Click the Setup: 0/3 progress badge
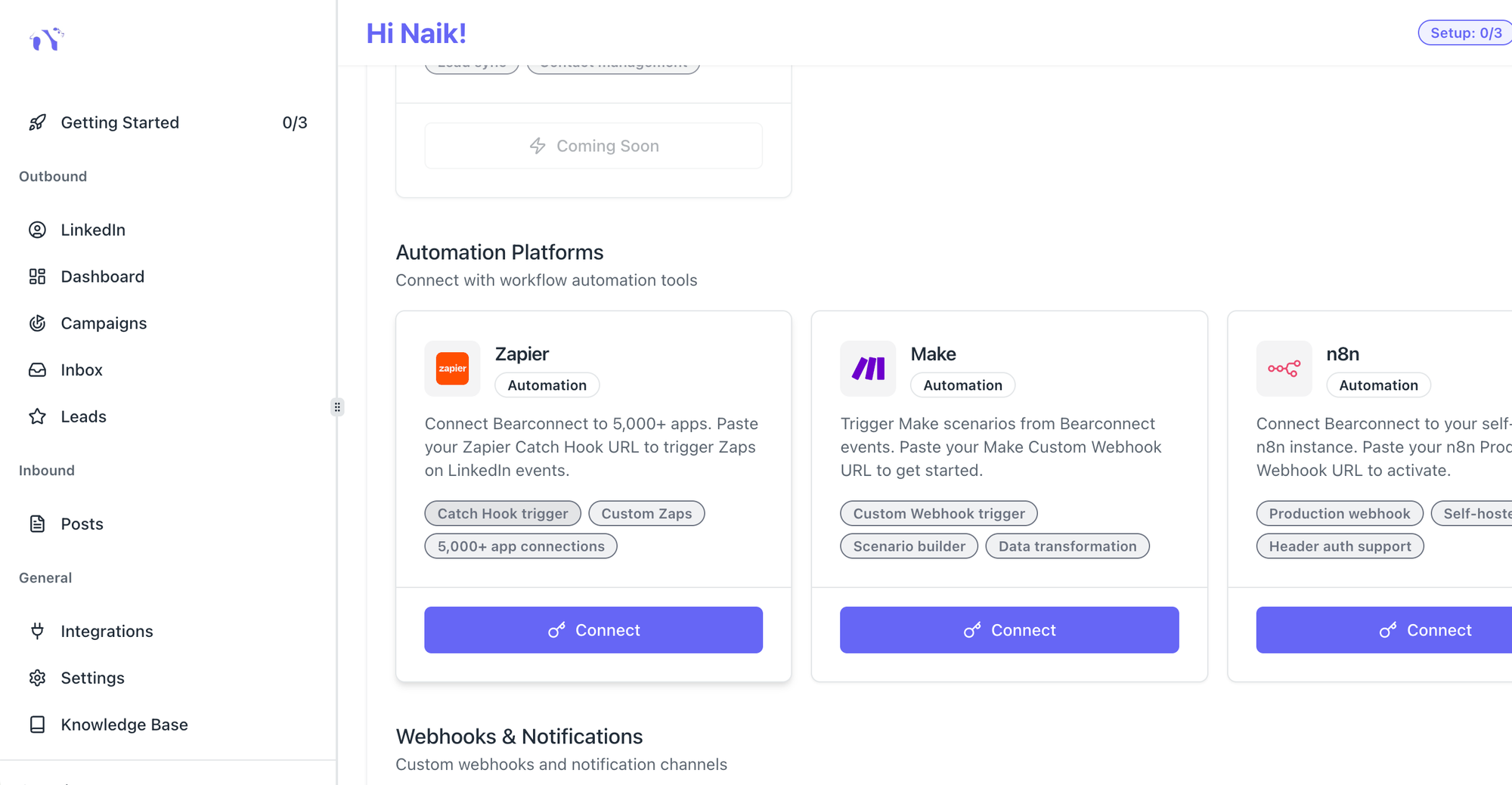The height and width of the screenshot is (785, 1512). point(1465,33)
